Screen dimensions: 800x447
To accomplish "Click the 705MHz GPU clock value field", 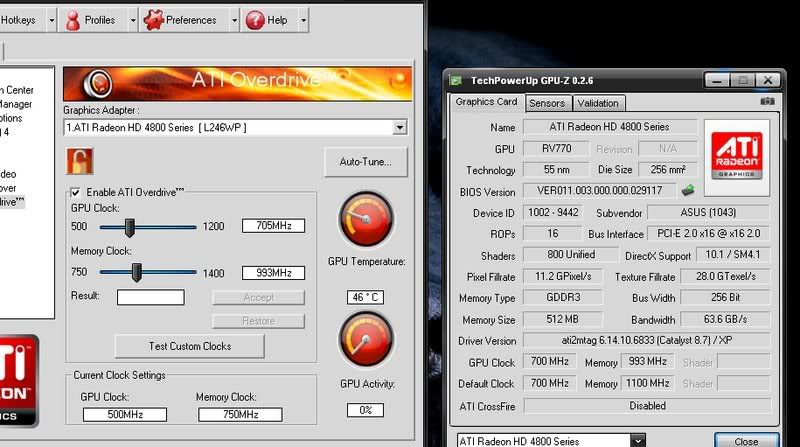I will (273, 226).
